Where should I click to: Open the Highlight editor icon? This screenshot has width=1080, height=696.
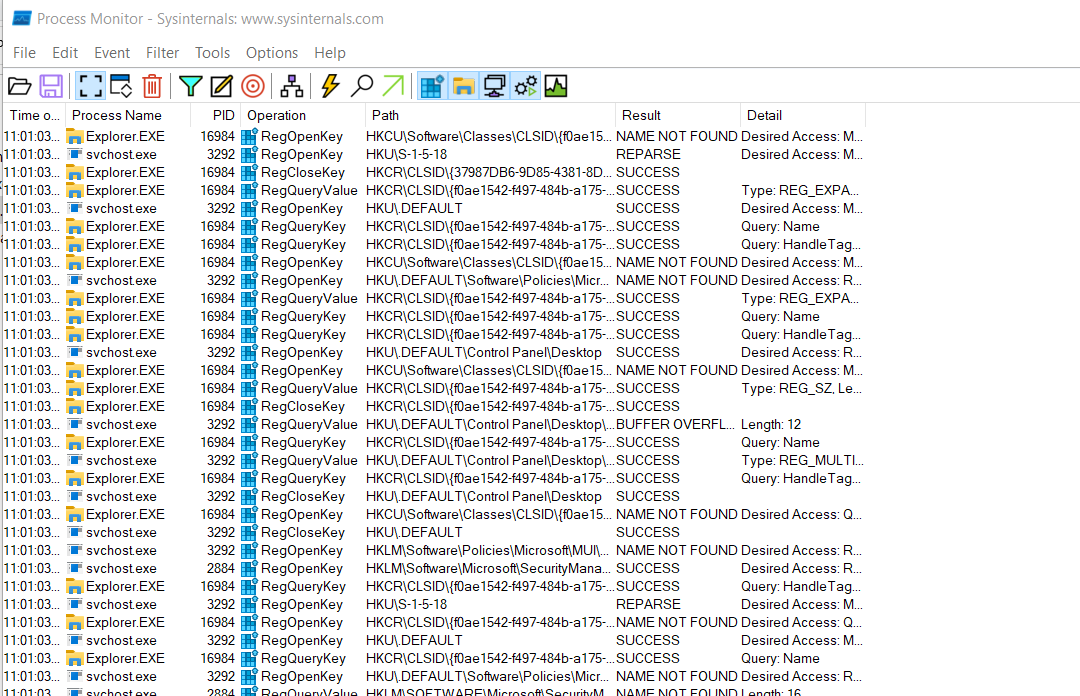point(221,86)
